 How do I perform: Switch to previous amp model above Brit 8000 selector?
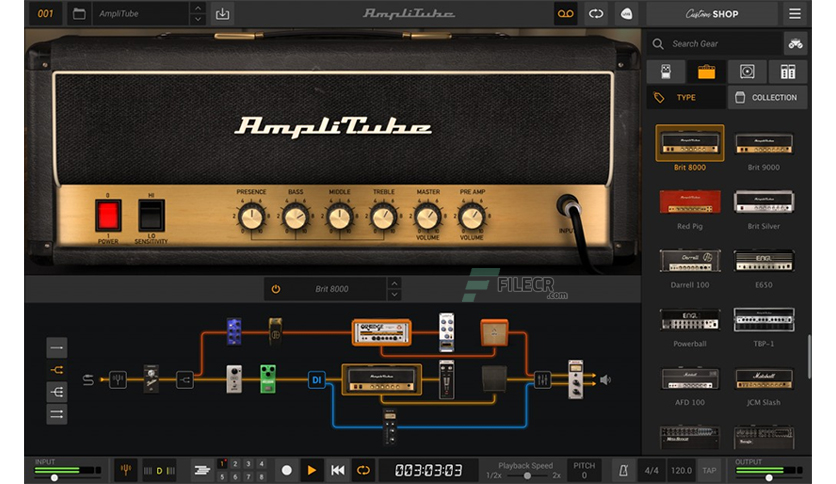(x=394, y=283)
